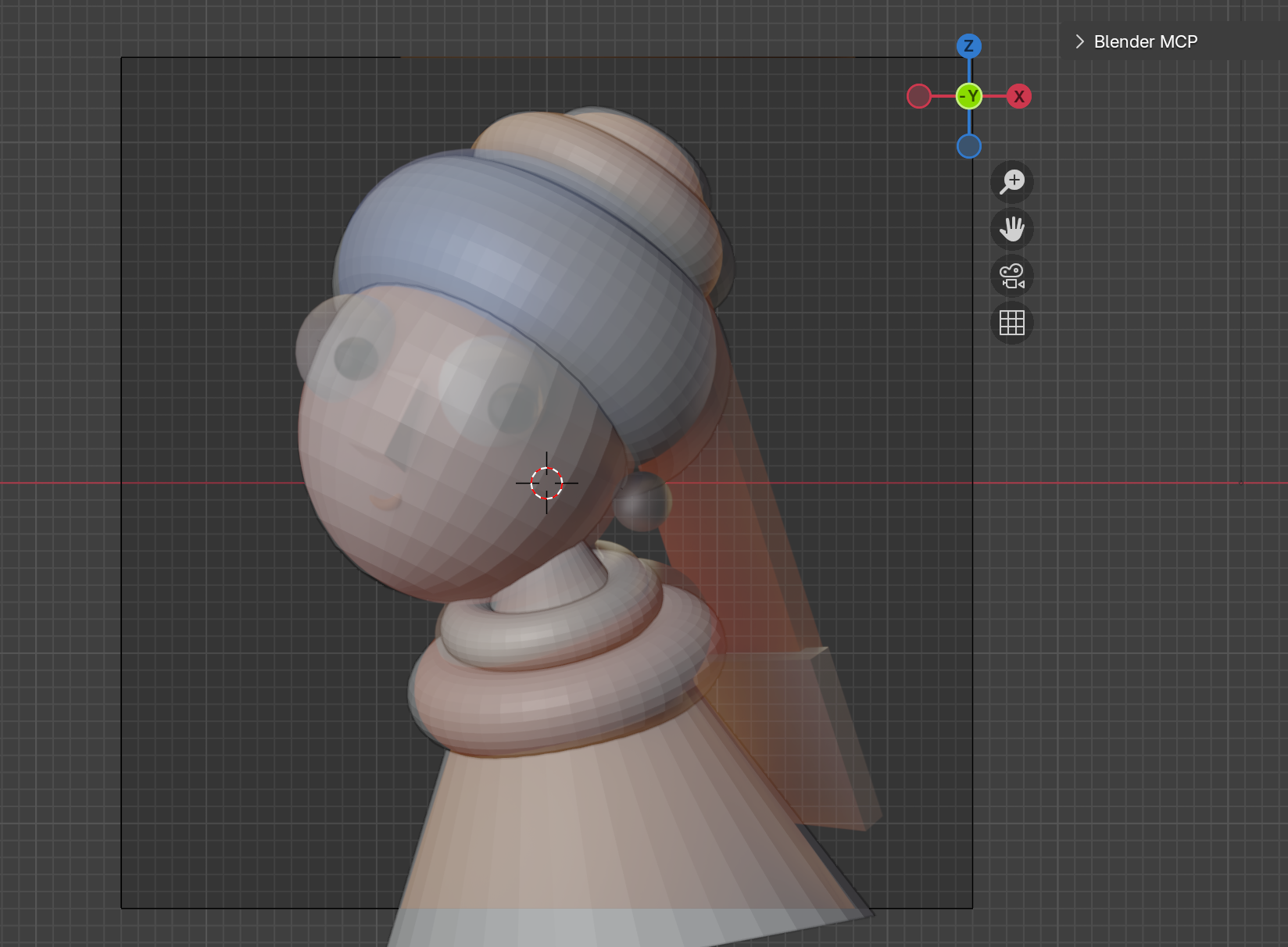Click the green -Y axis gizmo handle
This screenshot has width=1288, height=947.
[x=969, y=97]
